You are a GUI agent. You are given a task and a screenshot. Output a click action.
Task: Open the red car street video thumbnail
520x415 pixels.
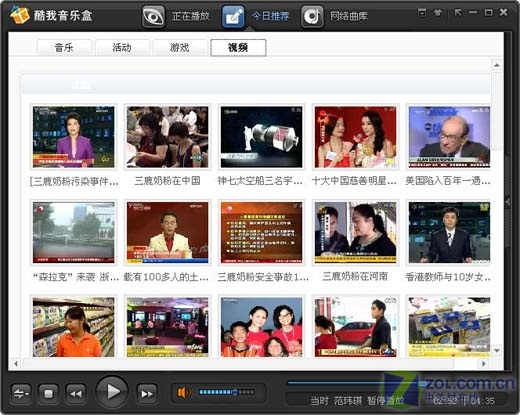(356, 327)
